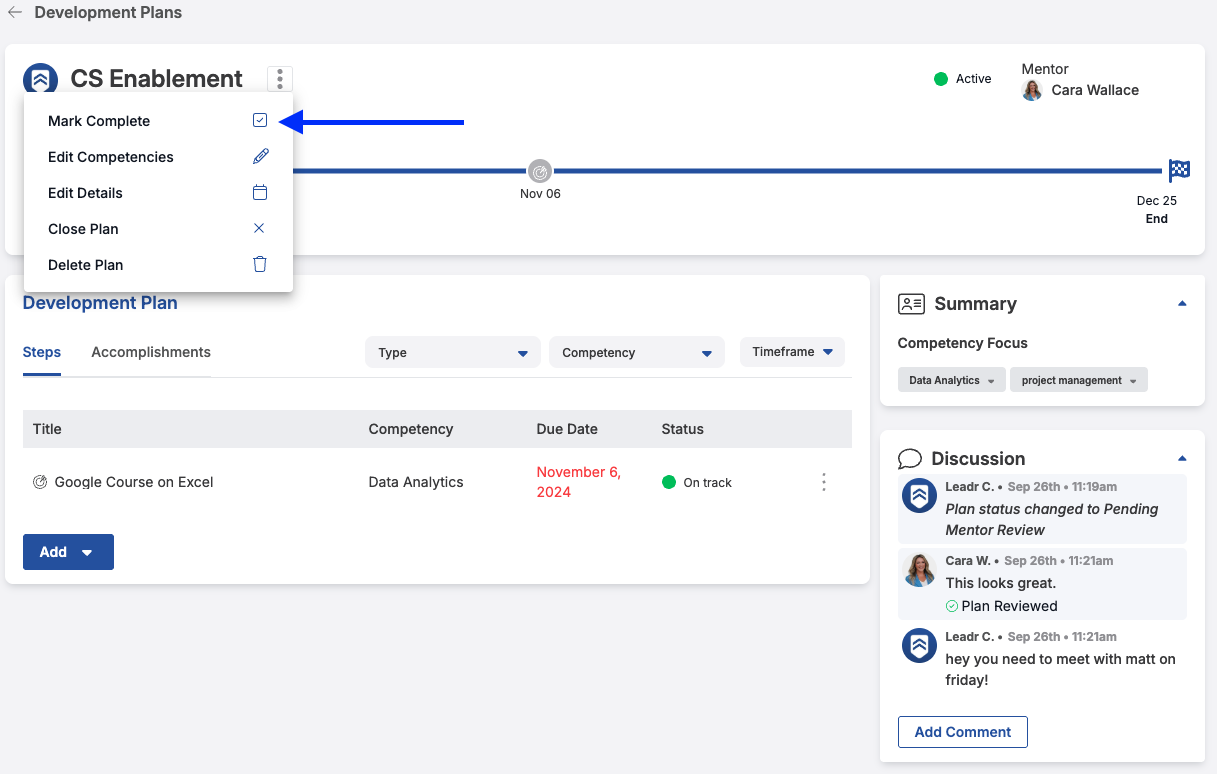The image size is (1217, 774).
Task: Collapse the Summary panel
Action: 1182,303
